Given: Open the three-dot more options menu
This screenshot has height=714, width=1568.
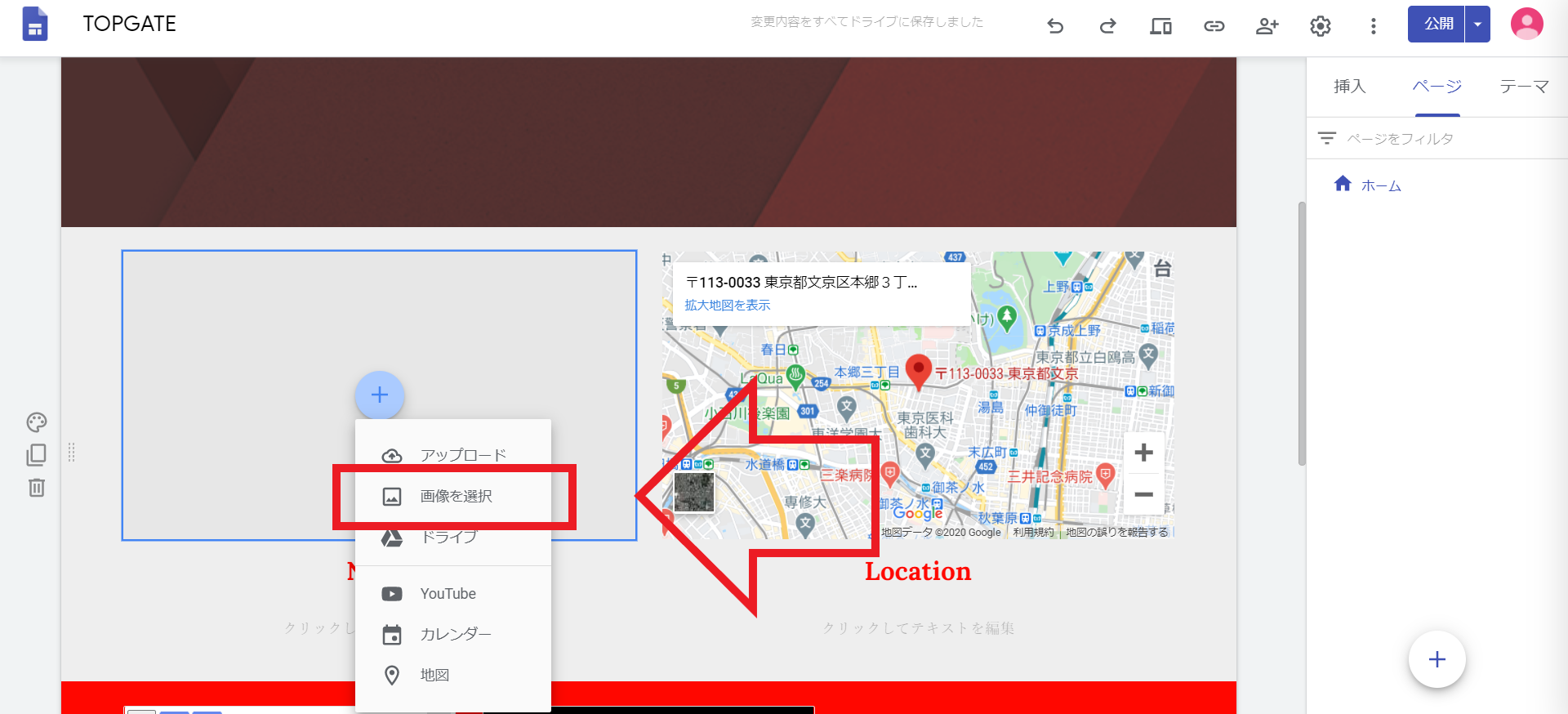Looking at the screenshot, I should click(1373, 26).
